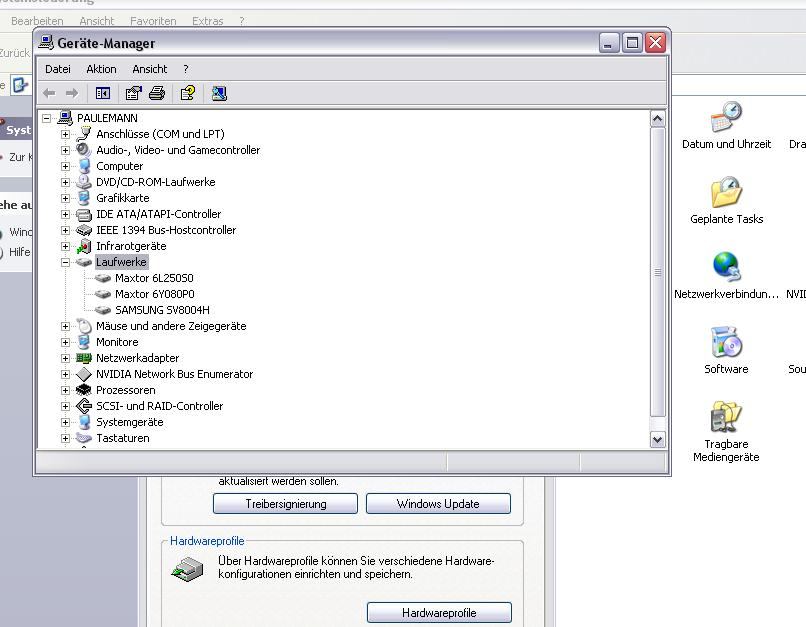The image size is (806, 627).
Task: Expand the Anschlüsse (COM und LPT) node
Action: tap(65, 135)
